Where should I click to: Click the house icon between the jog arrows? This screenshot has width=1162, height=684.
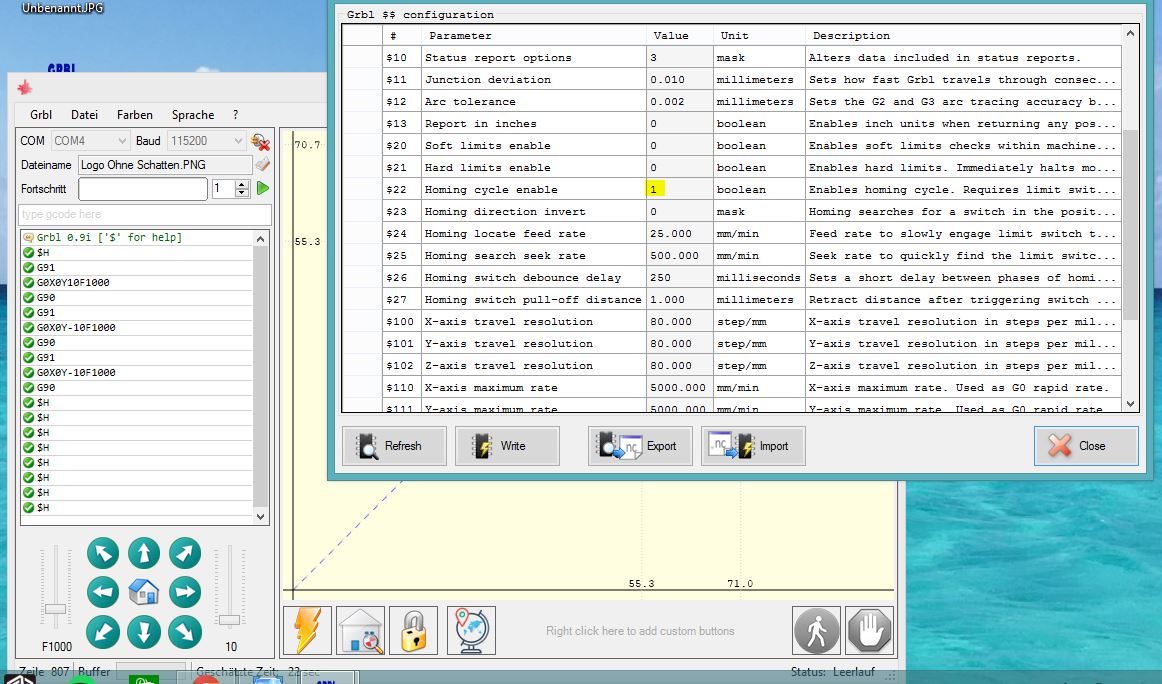(x=144, y=592)
